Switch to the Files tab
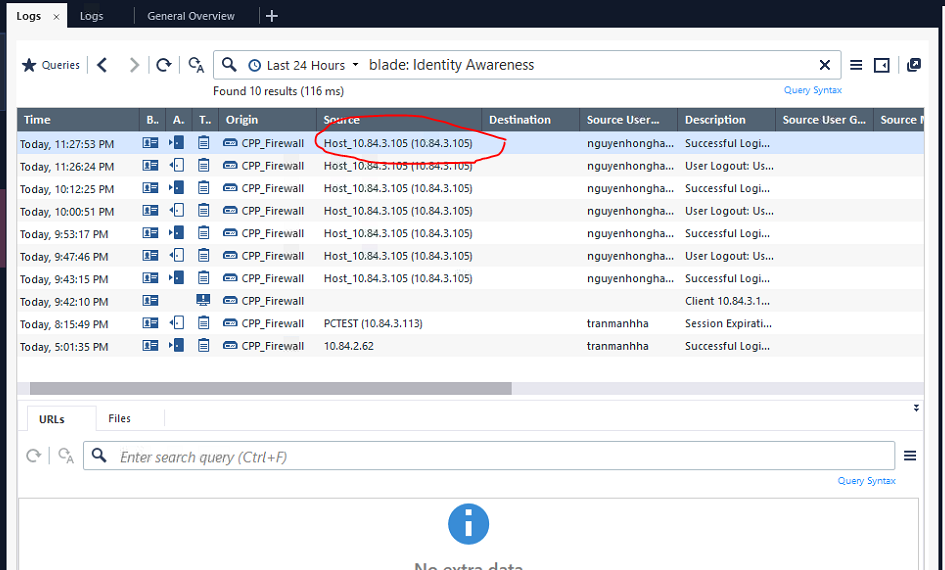This screenshot has width=945, height=570. tap(120, 419)
